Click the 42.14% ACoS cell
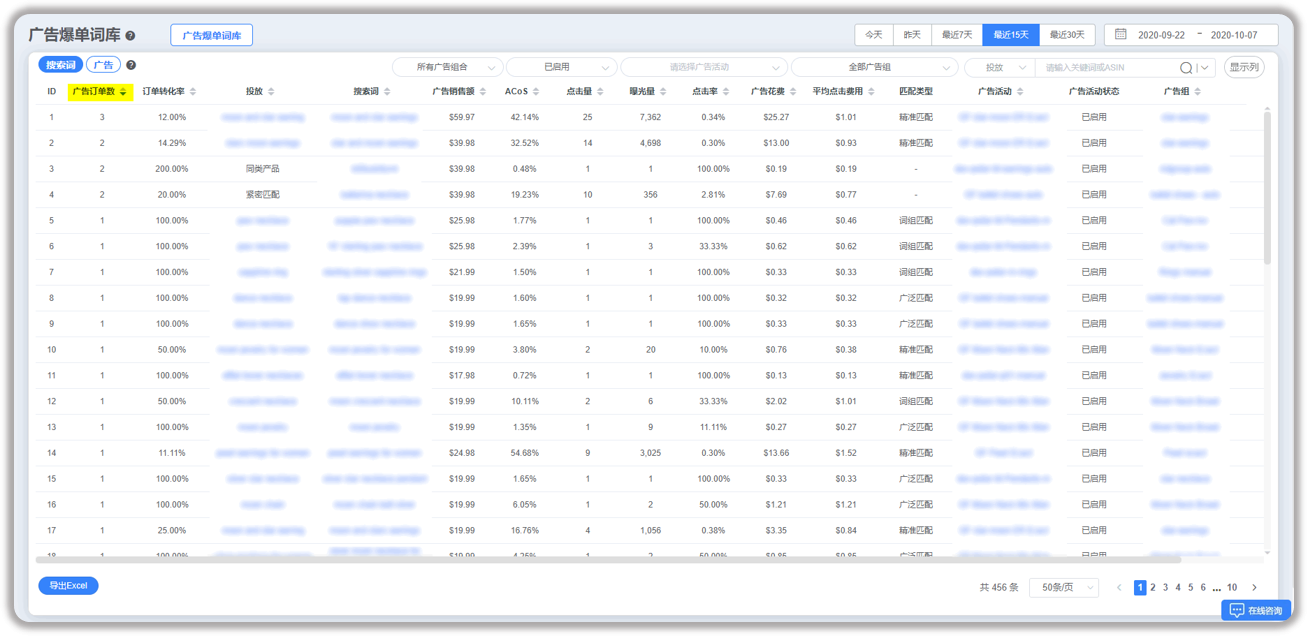Image resolution: width=1308 pixels, height=636 pixels. click(x=524, y=117)
